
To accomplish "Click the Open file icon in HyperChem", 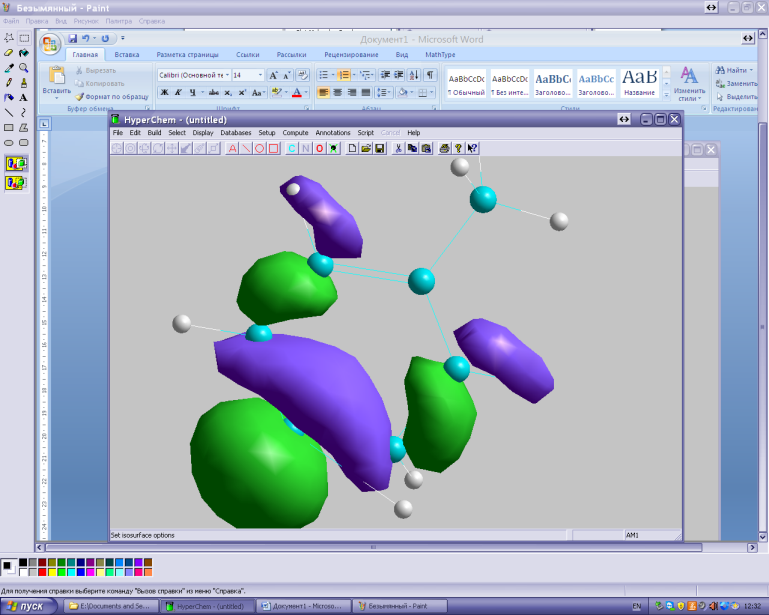I will click(366, 148).
